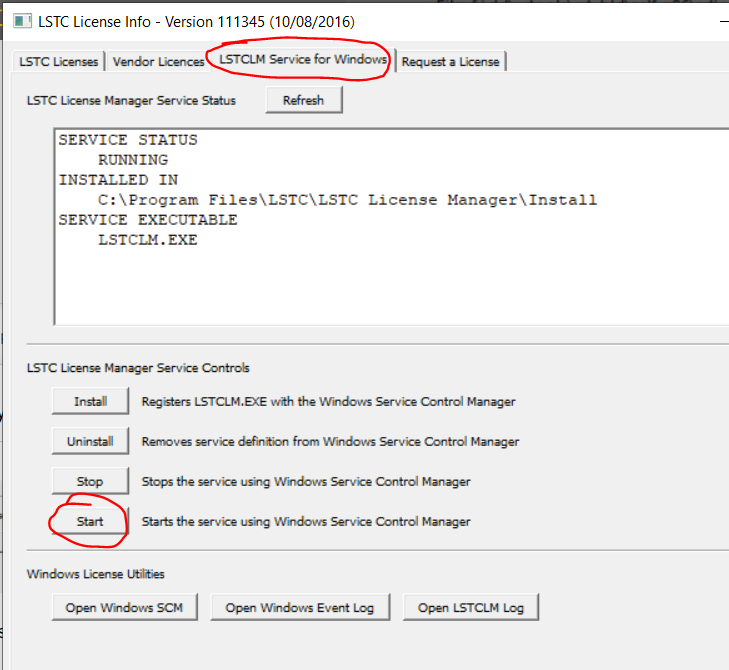The height and width of the screenshot is (670, 729).
Task: Open Windows Event Log
Action: pos(300,607)
